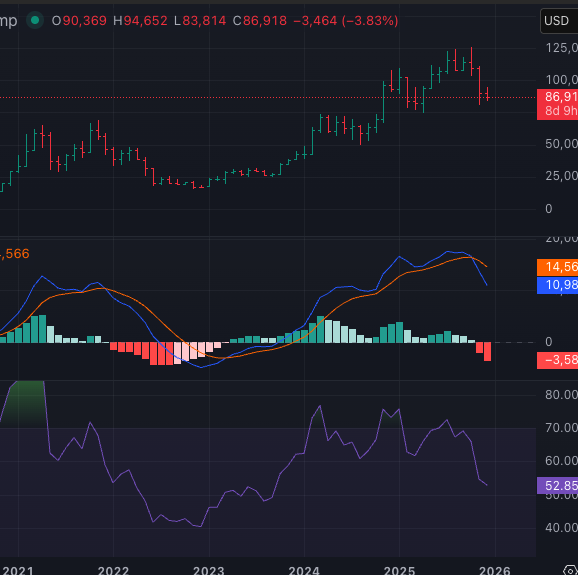Viewport: 578px width, 575px height.
Task: Open chart settings hexagon gear icon
Action: pos(571,570)
